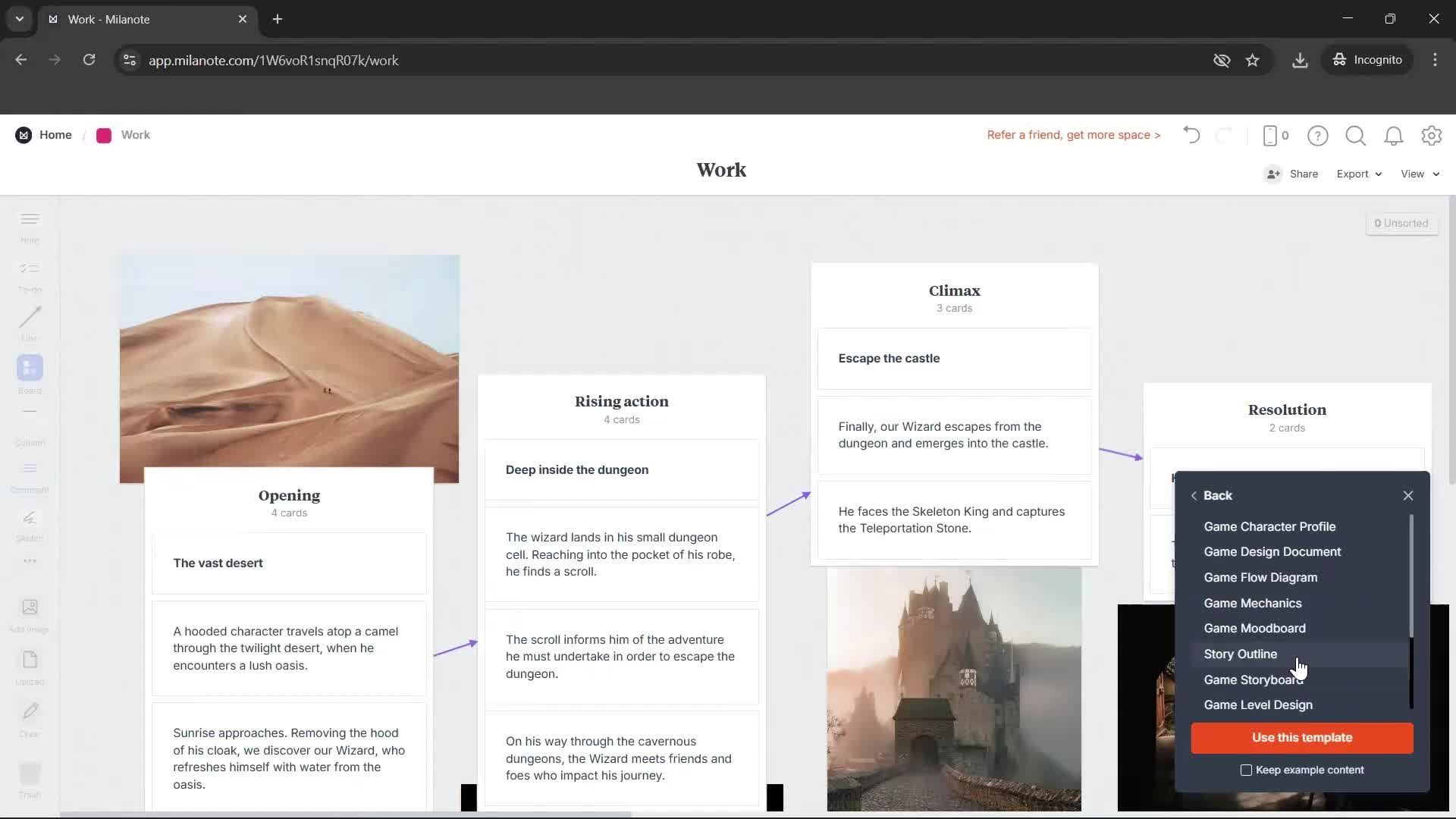Viewport: 1456px width, 819px height.
Task: Select Game Moodboard template option
Action: 1254,628
